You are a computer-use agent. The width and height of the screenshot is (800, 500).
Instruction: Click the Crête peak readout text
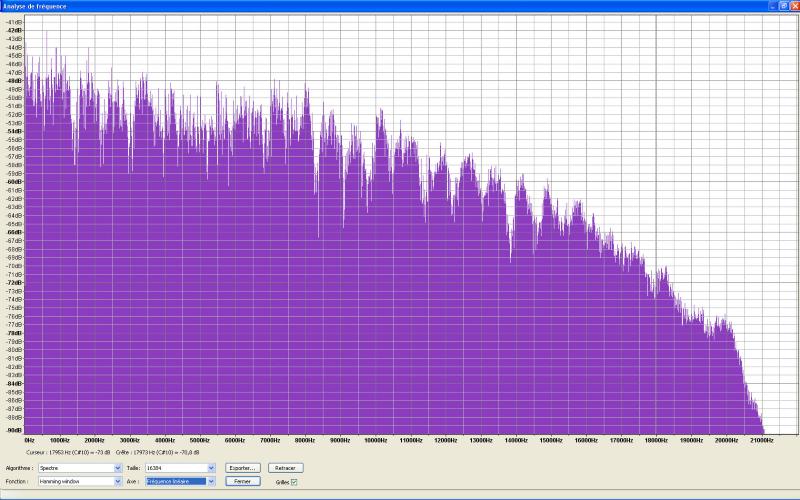[x=157, y=453]
